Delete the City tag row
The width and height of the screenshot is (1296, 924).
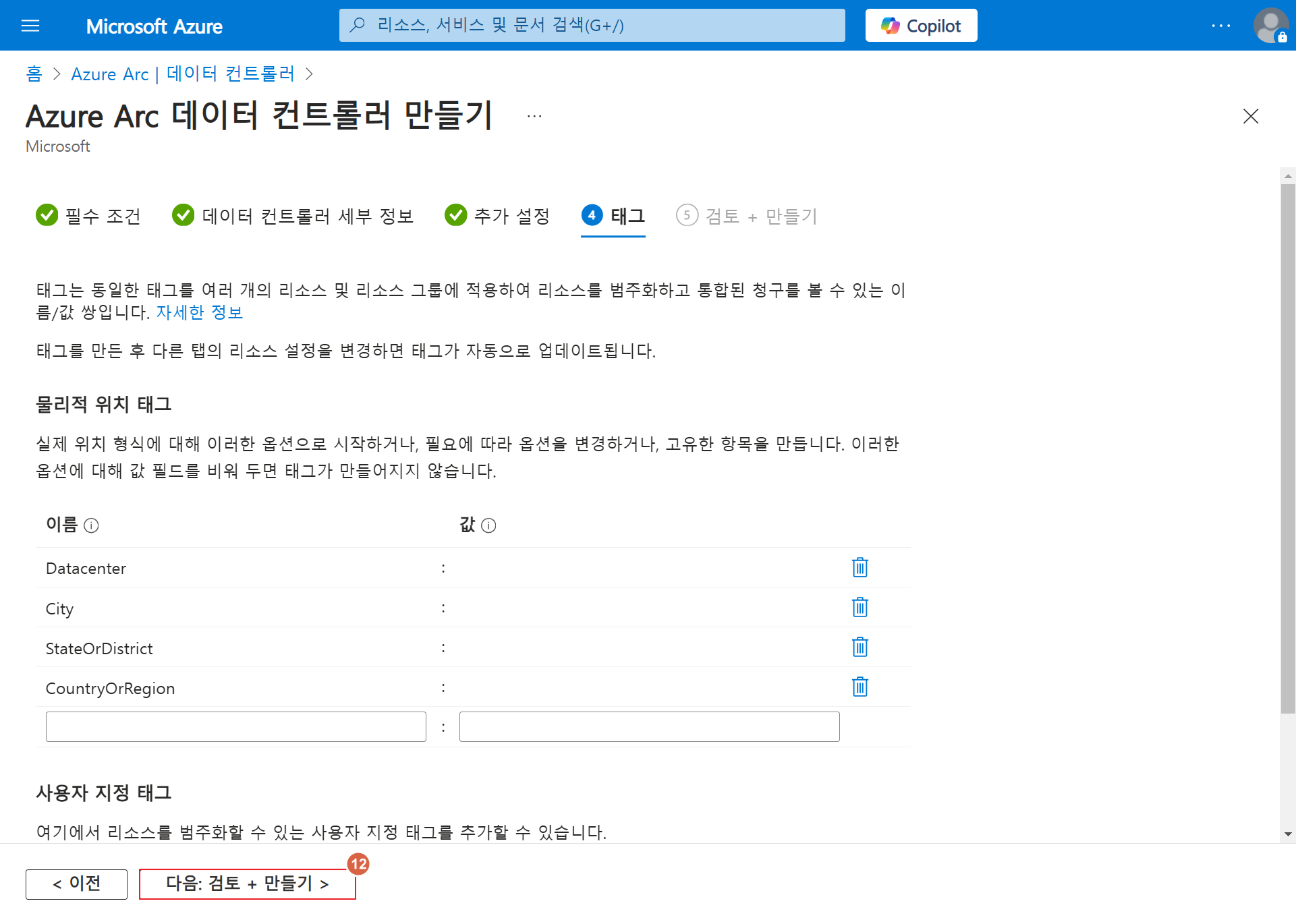860,608
